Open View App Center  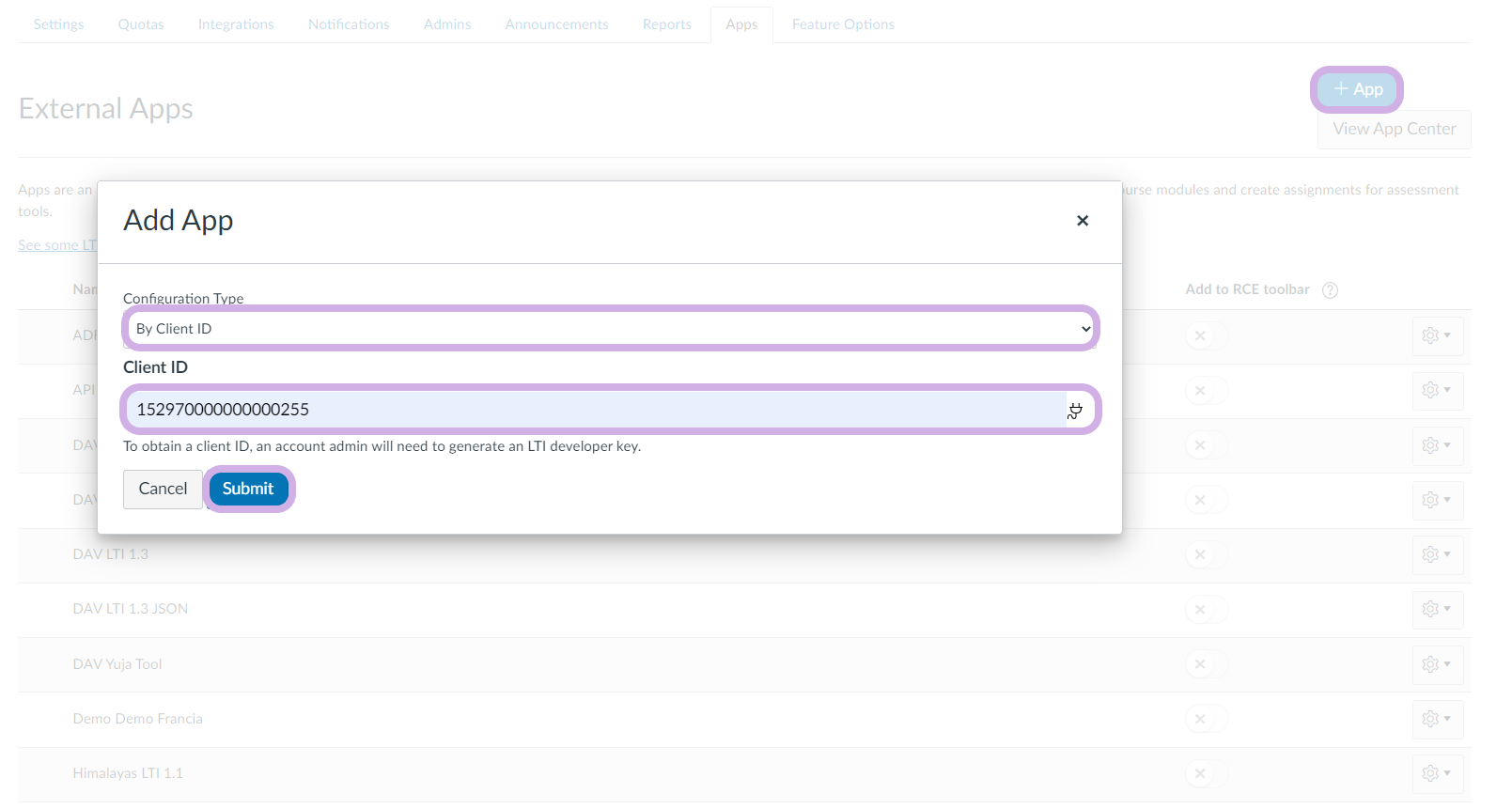point(1395,129)
